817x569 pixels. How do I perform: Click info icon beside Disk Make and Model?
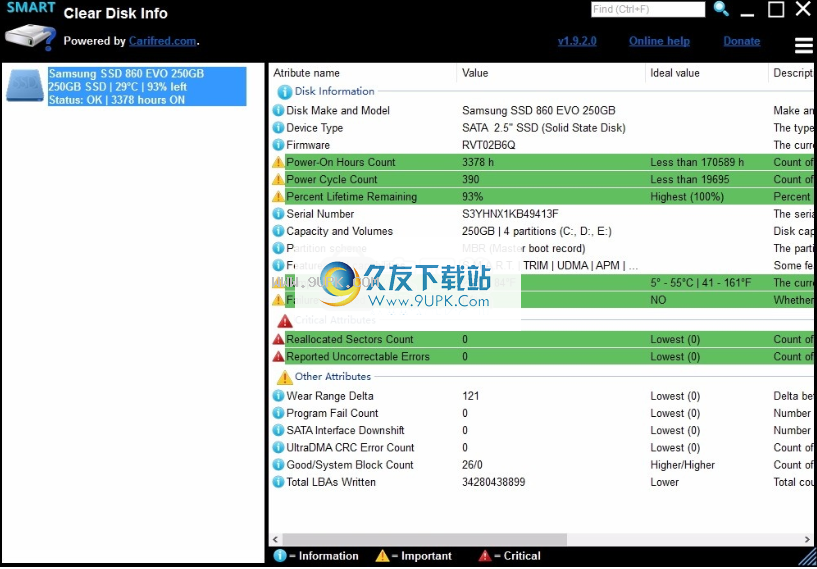(x=279, y=110)
